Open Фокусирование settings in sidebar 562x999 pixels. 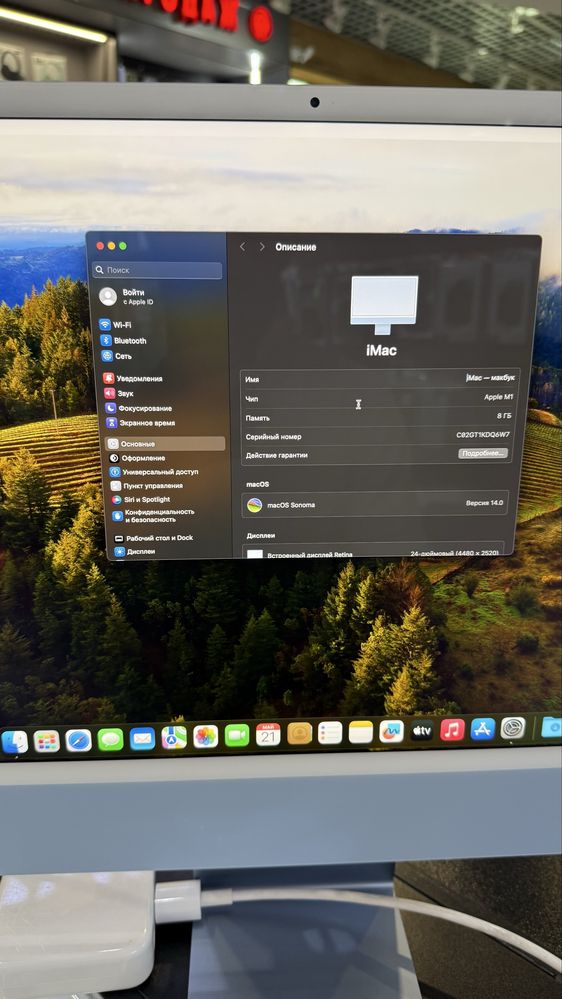click(138, 408)
